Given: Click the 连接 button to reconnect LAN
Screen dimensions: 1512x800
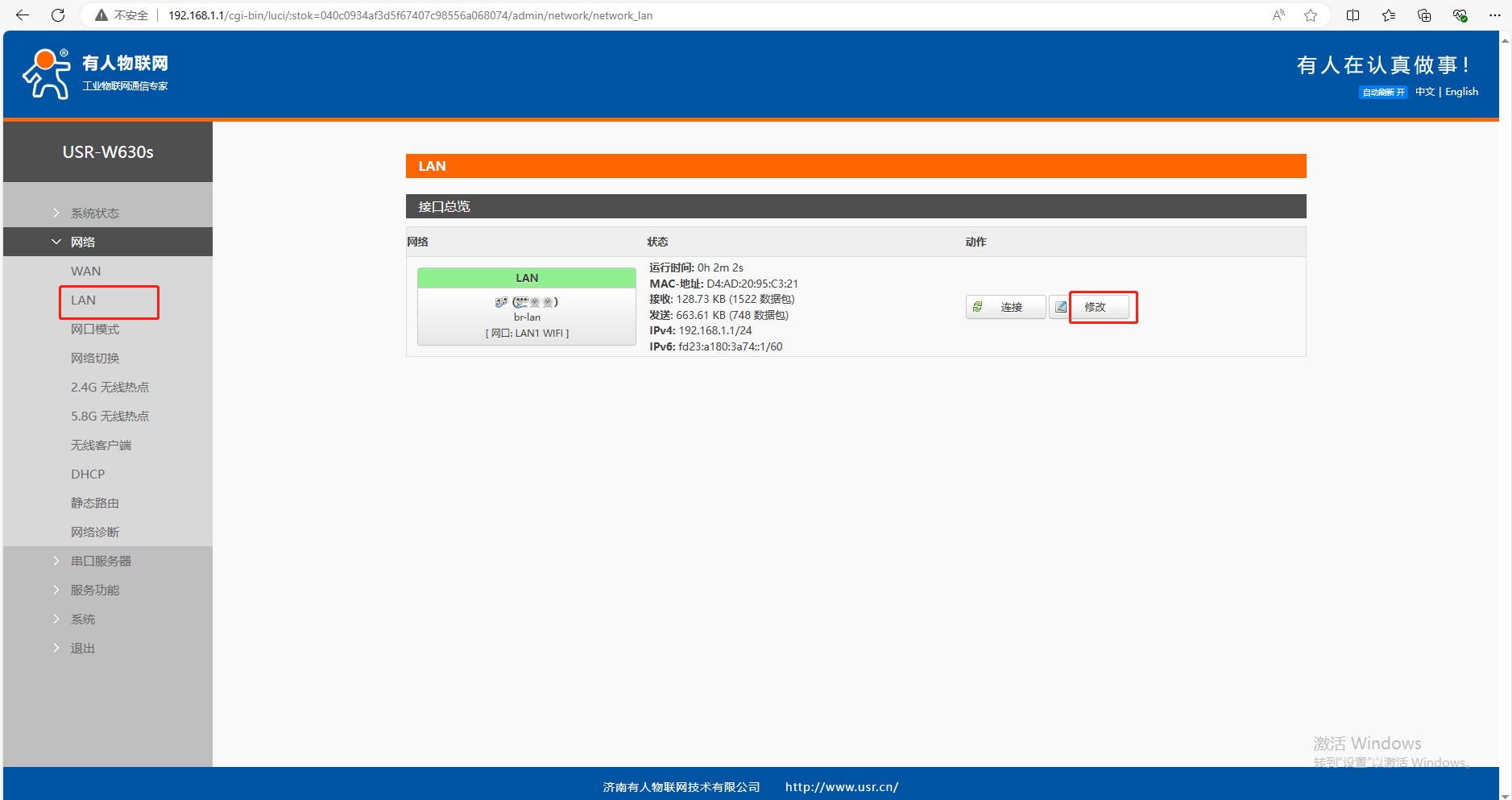Looking at the screenshot, I should click(1006, 307).
